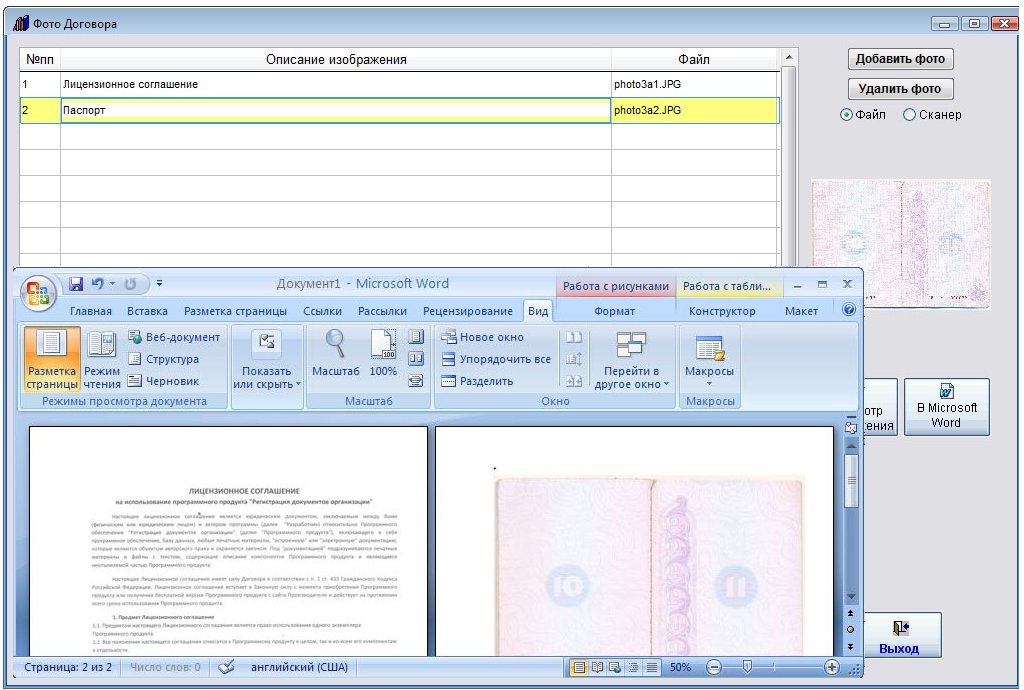Zoom in with the plus button
Screen dimensions: 1024x690
[x=832, y=667]
